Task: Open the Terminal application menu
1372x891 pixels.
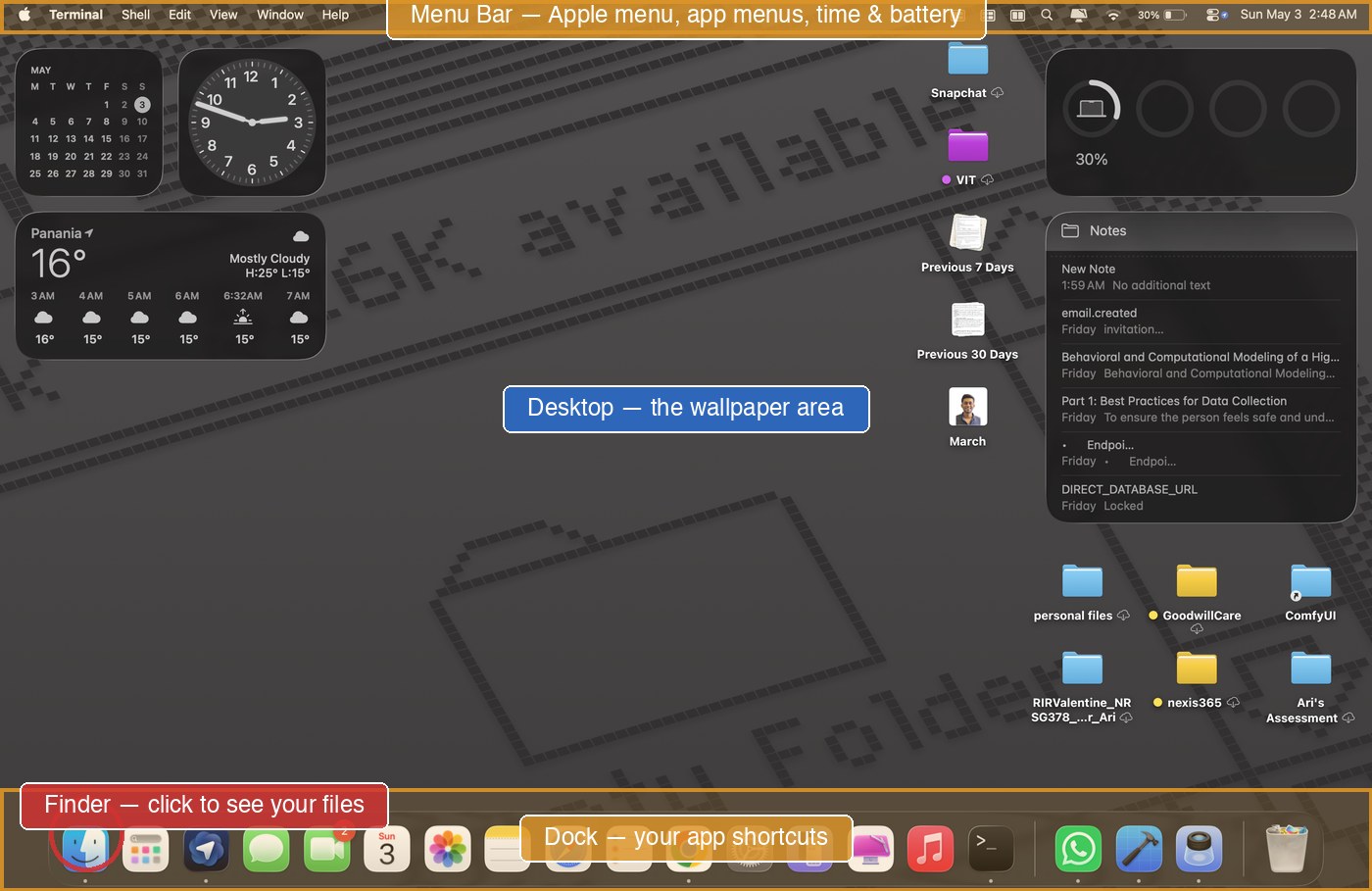Action: click(75, 15)
